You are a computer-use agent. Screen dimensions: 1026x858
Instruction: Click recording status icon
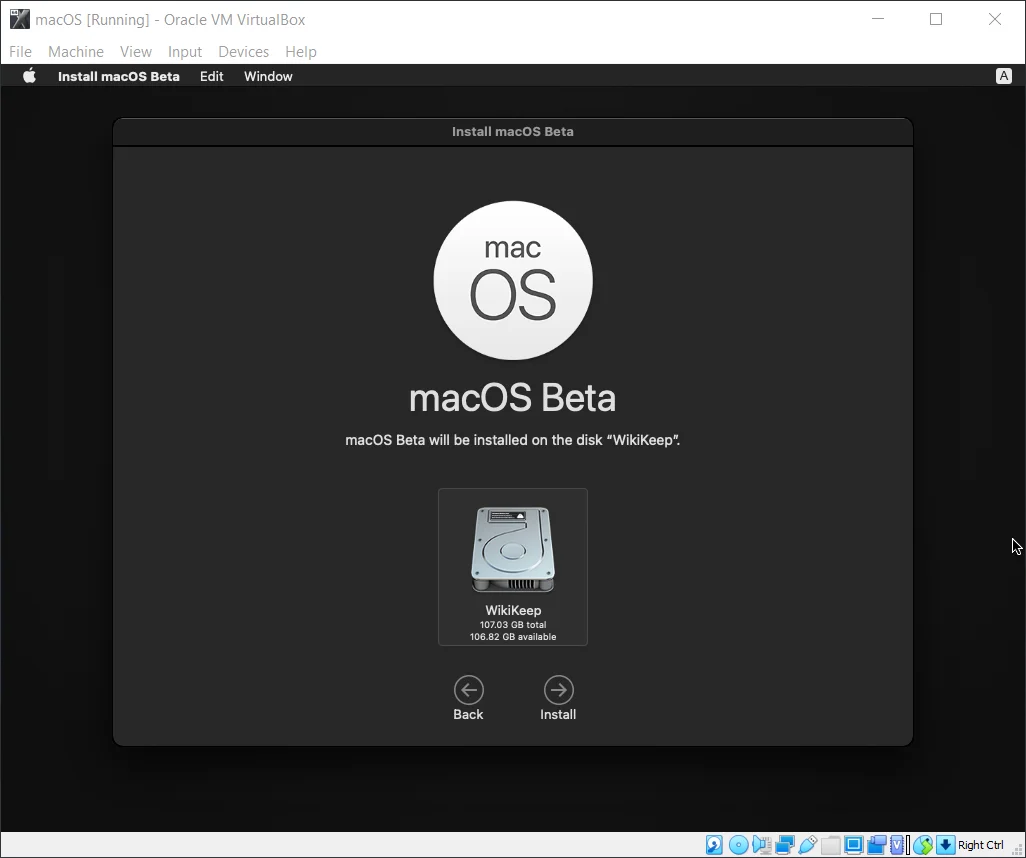coord(877,845)
